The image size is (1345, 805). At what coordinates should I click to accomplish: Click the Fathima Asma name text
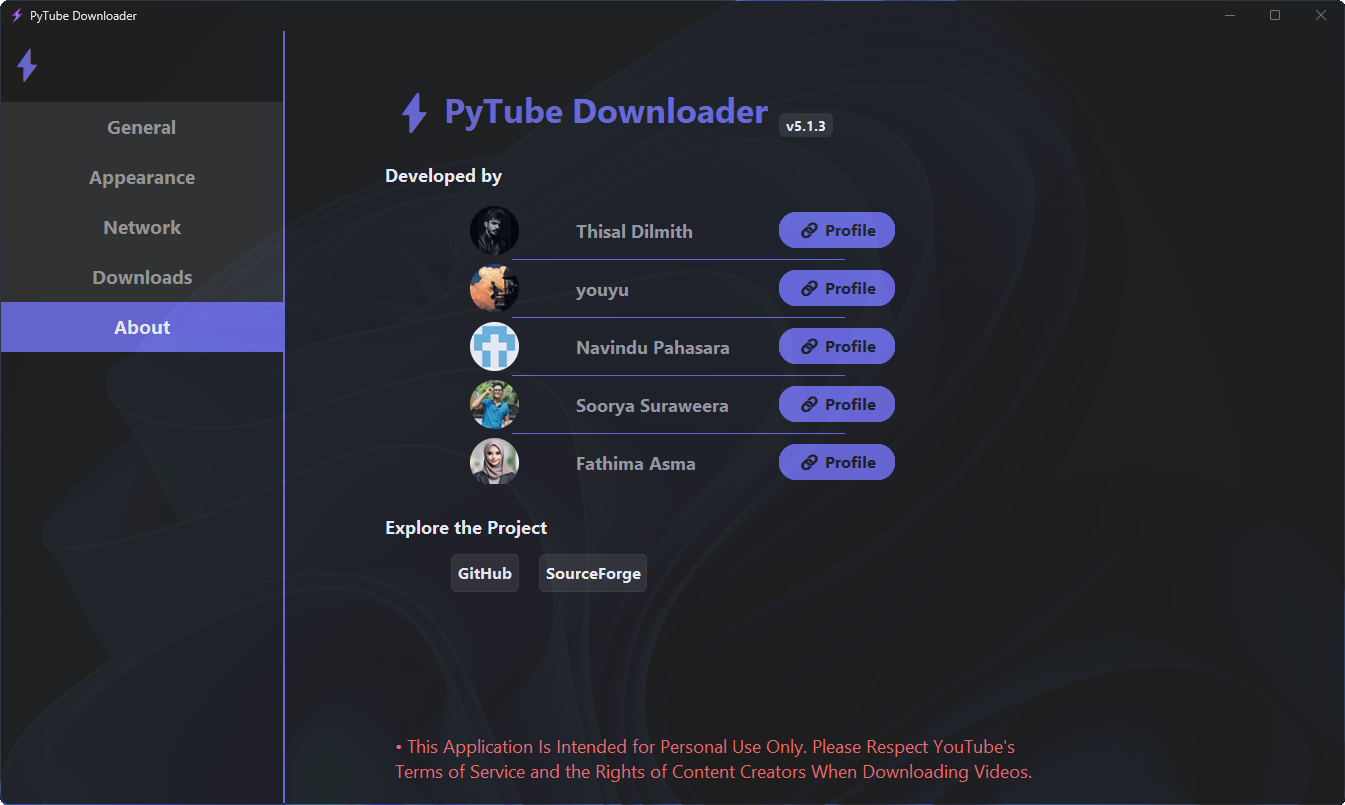(636, 464)
